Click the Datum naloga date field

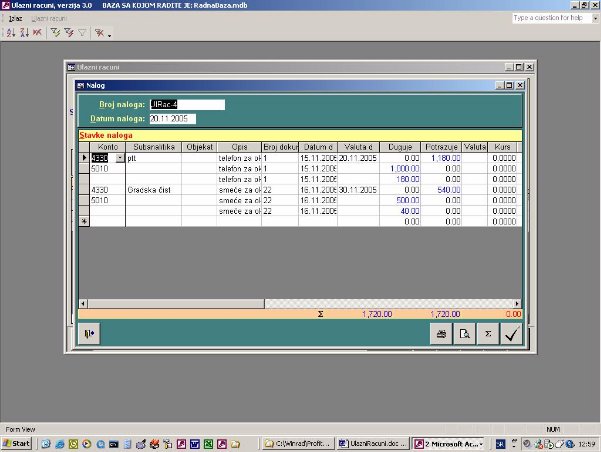(x=186, y=118)
